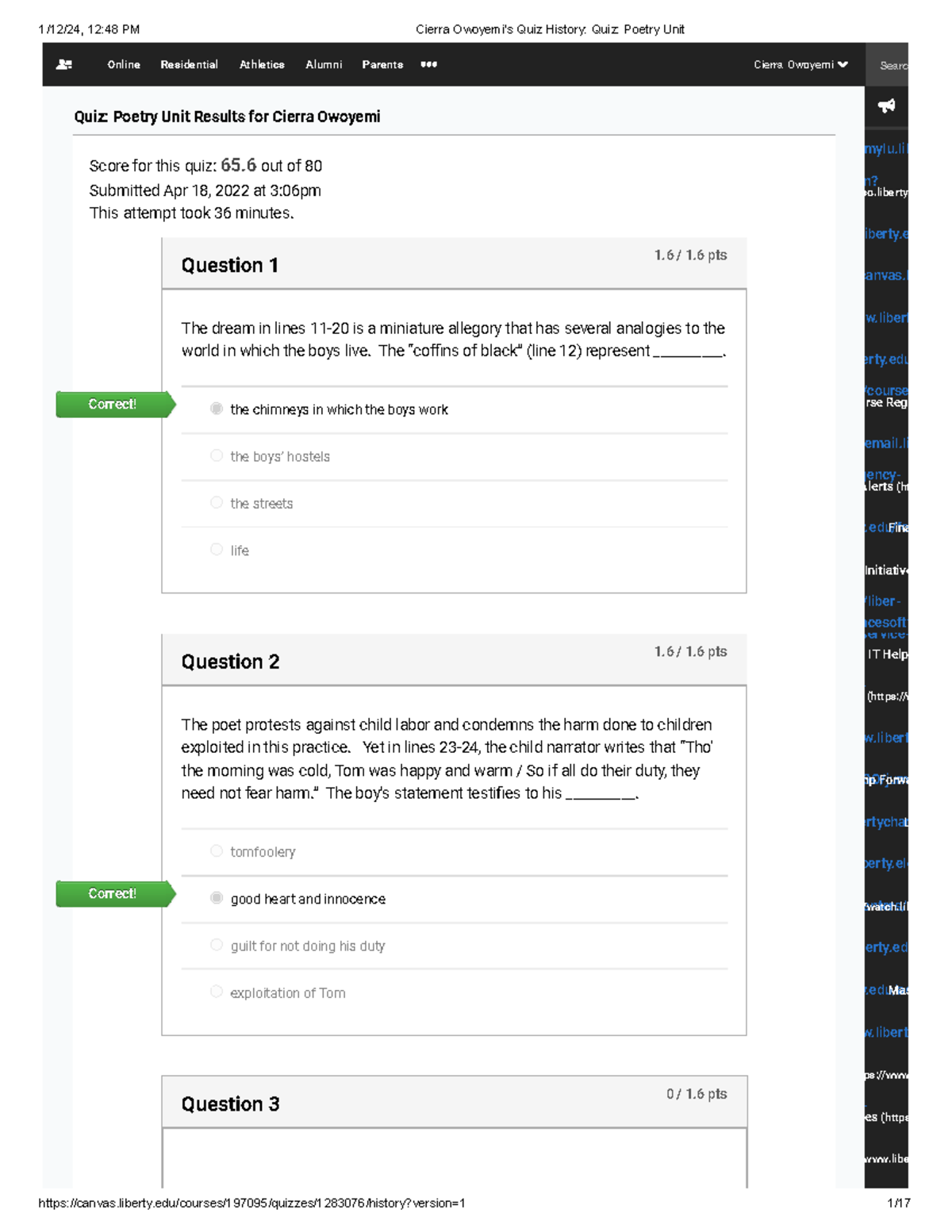
Task: Click the Question 3 header
Action: (x=454, y=1102)
